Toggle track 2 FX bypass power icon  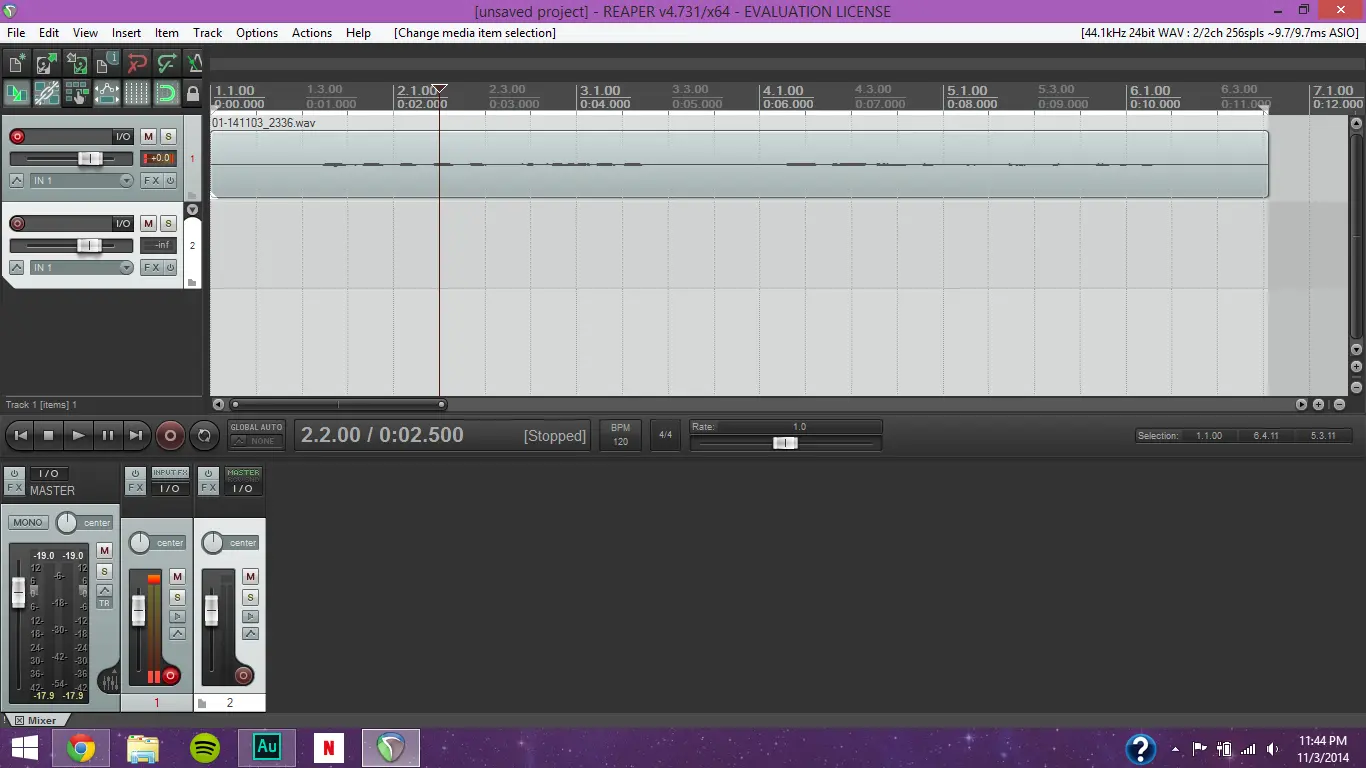pos(170,268)
